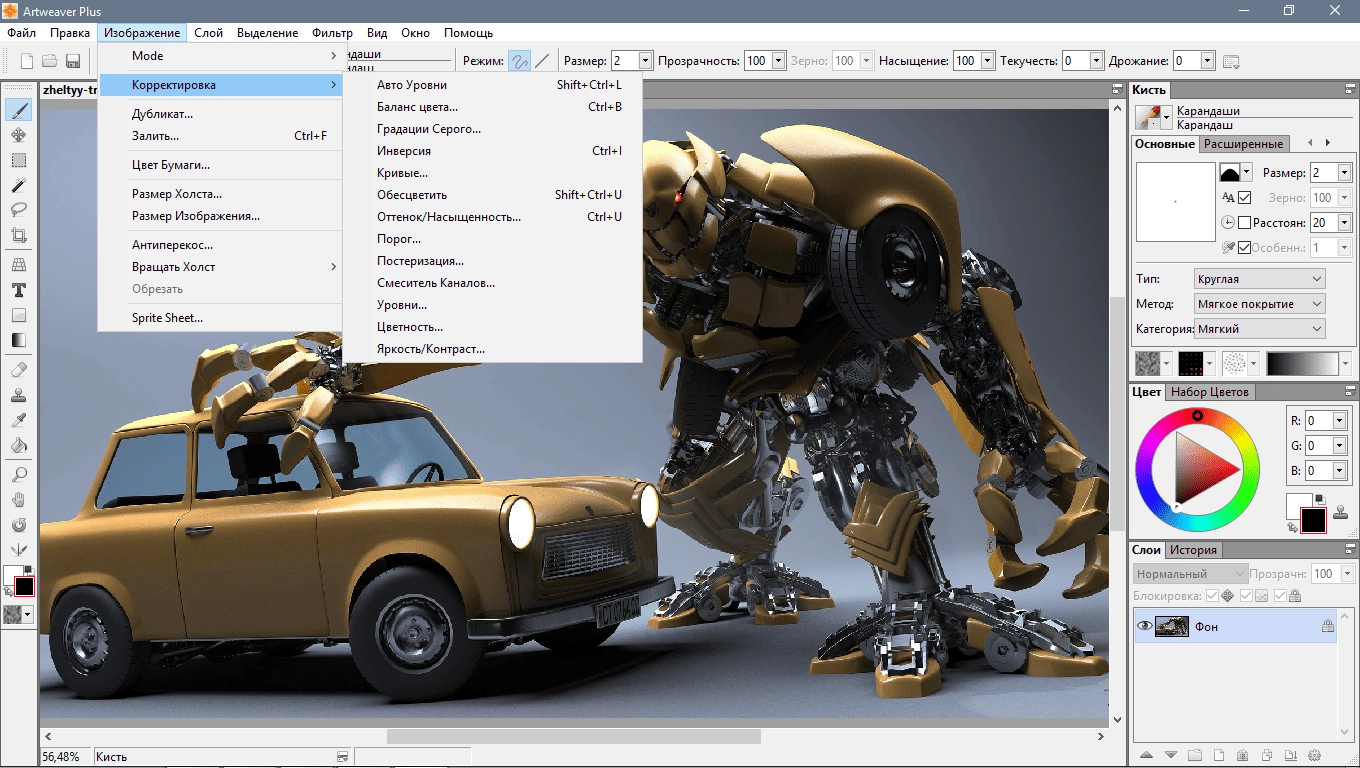Switch to the Набор Цветов tab

(x=1209, y=392)
